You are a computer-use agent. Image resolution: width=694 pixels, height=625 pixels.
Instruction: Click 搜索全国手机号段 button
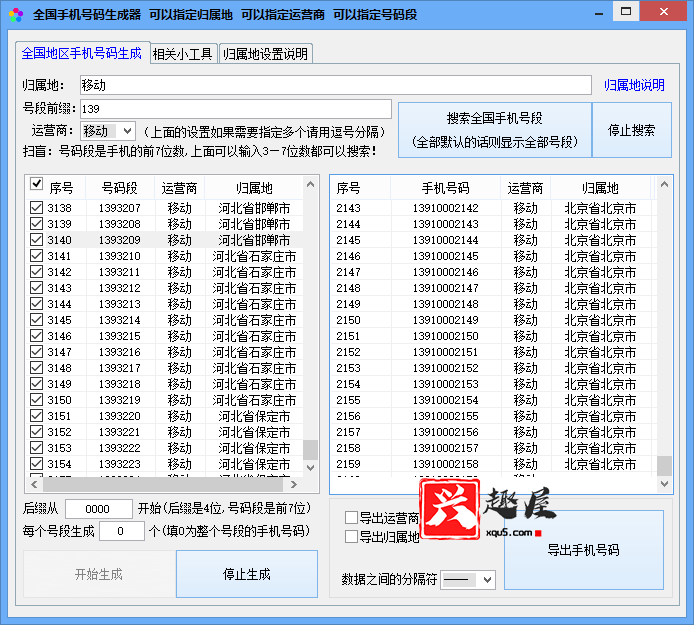[x=494, y=130]
